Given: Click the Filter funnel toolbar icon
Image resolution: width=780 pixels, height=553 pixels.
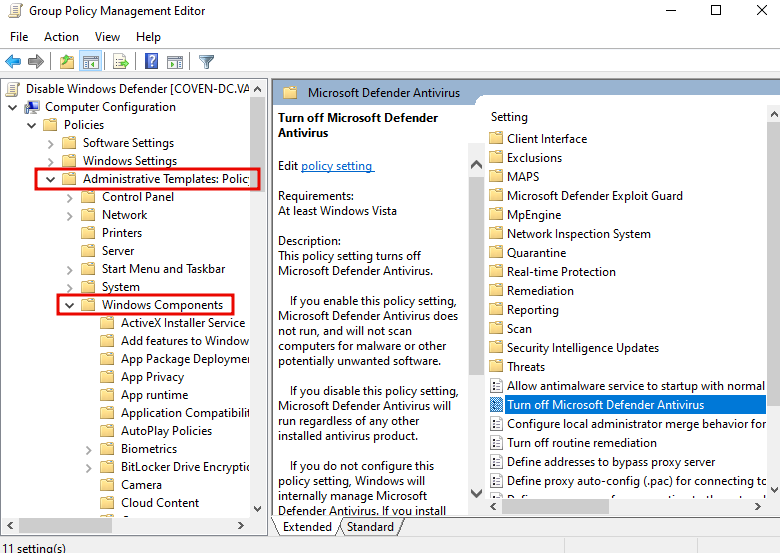Looking at the screenshot, I should (206, 62).
